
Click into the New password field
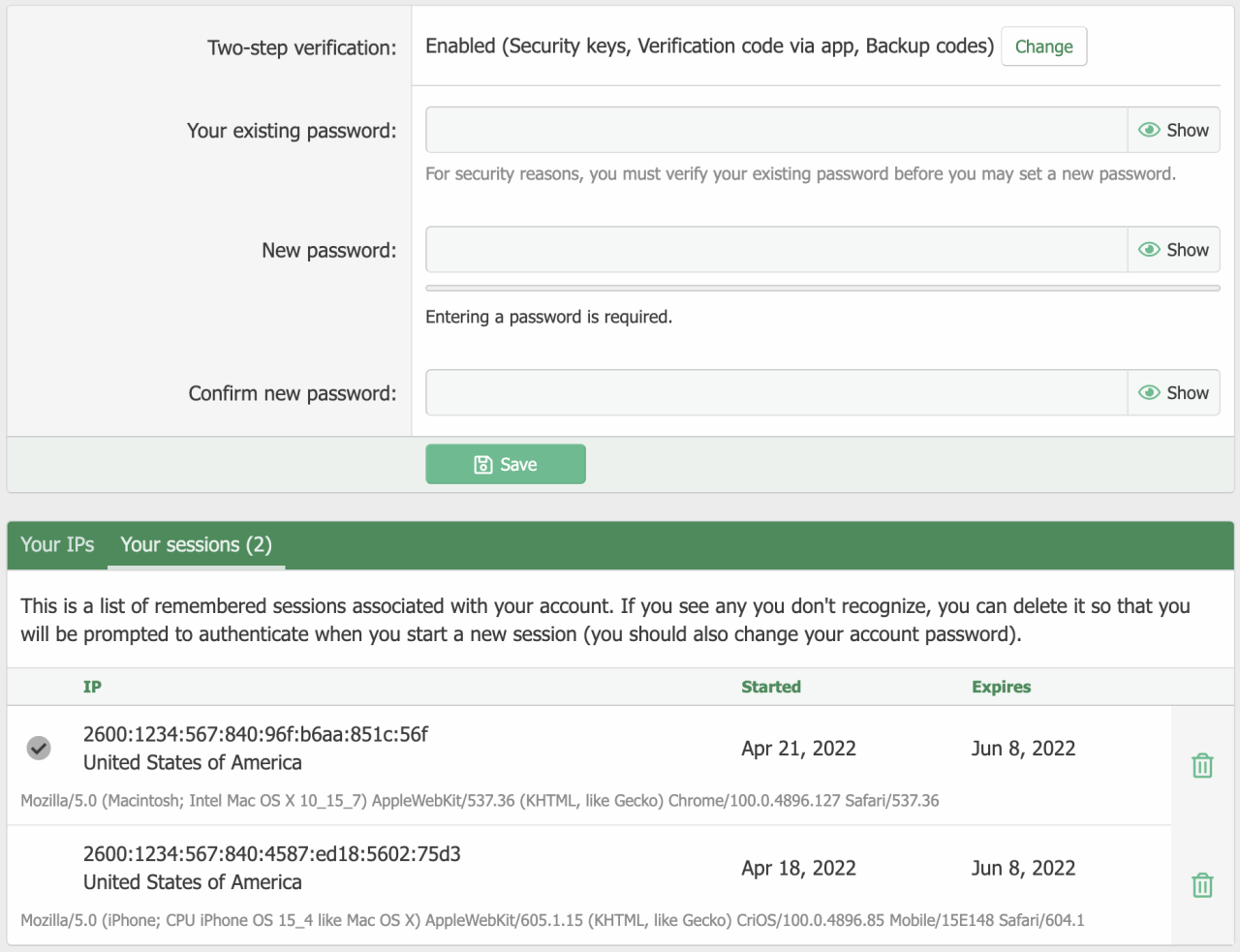coord(776,250)
